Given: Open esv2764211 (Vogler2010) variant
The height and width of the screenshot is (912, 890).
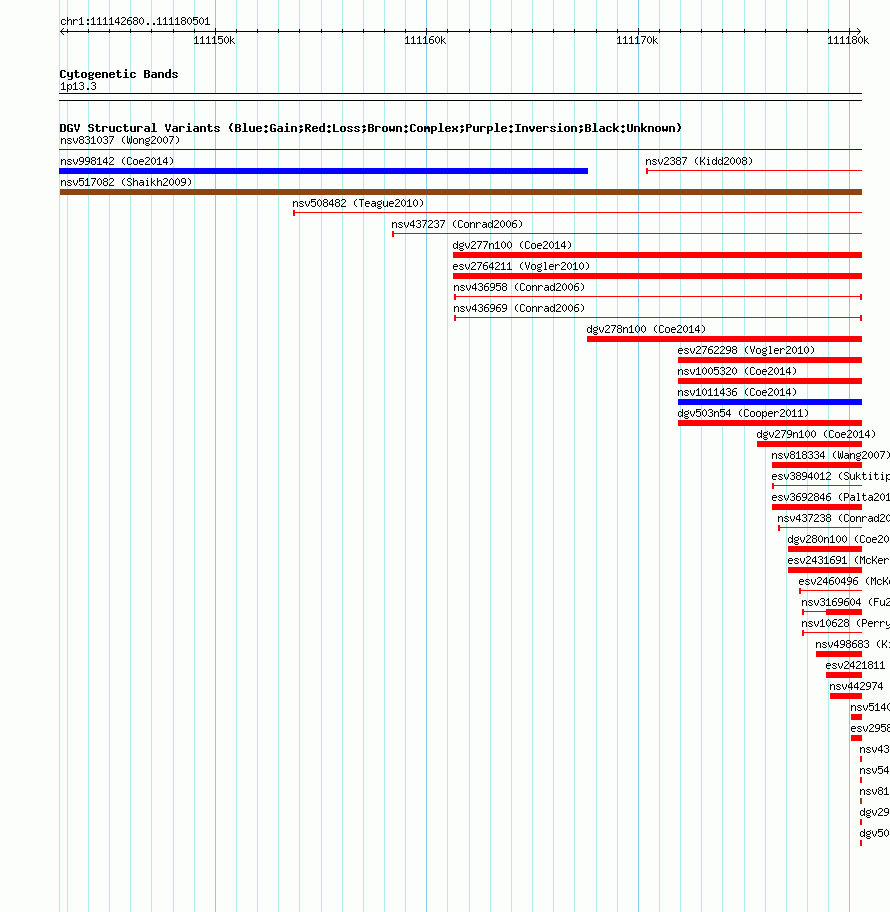Looking at the screenshot, I should 521,266.
